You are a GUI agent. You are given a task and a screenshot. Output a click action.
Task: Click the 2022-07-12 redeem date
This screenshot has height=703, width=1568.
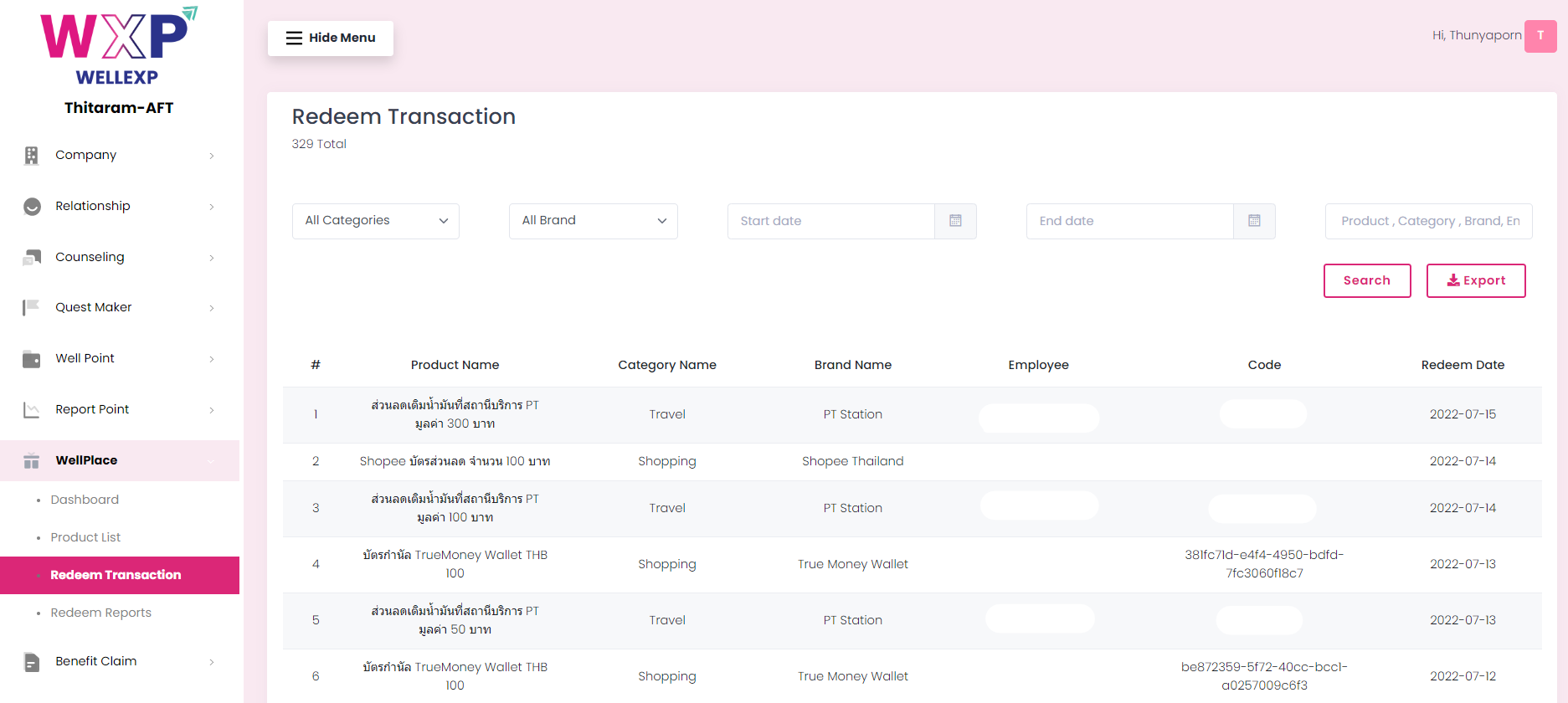click(1463, 676)
